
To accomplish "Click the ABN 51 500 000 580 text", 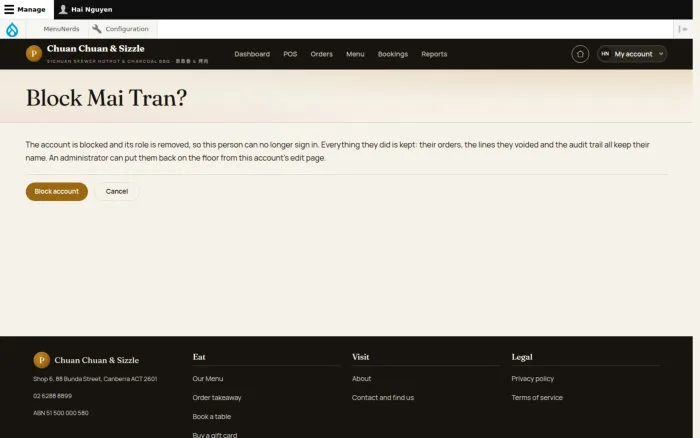I will (61, 413).
